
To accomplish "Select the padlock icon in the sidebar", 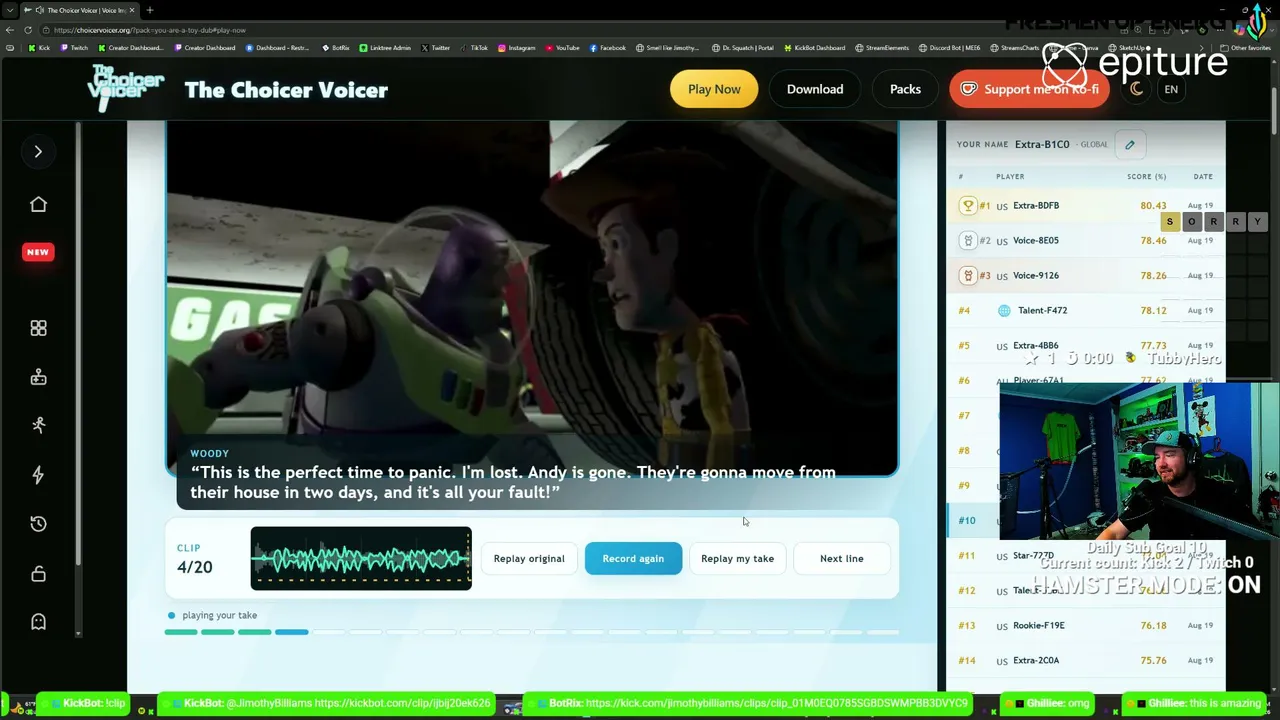I will pyautogui.click(x=38, y=573).
